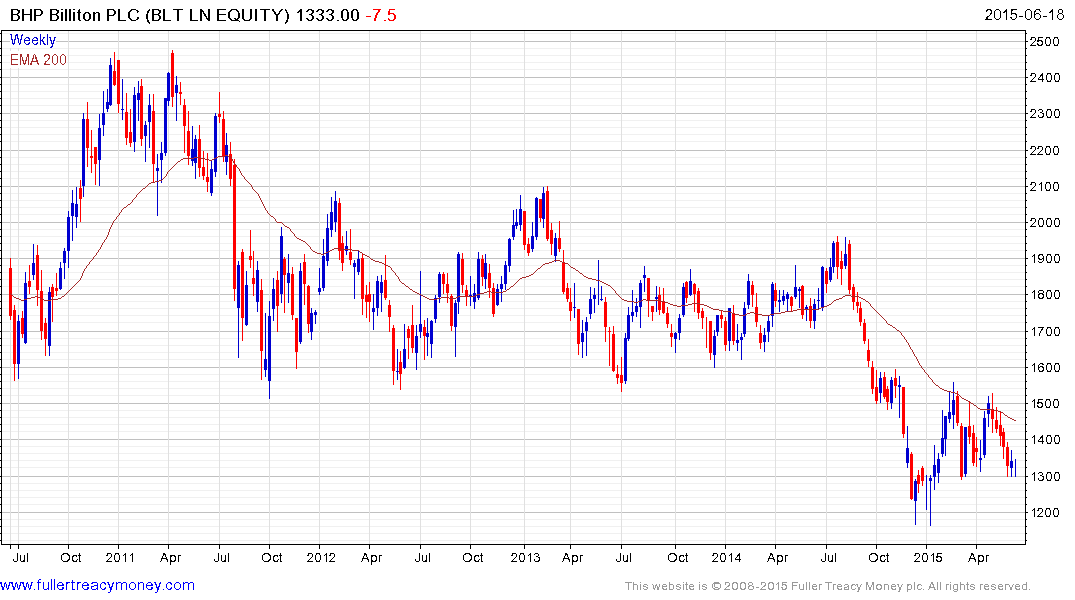Click the 1400 price axis label

coord(1045,440)
